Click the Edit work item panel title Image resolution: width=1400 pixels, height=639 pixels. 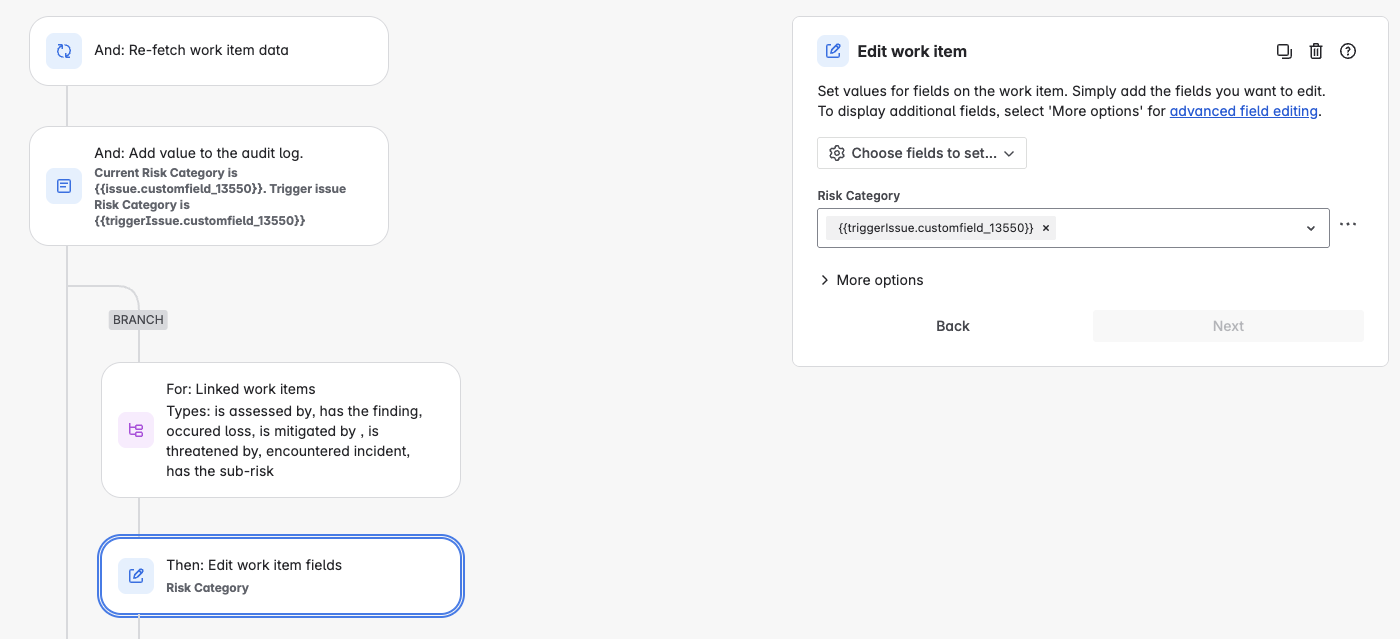pyautogui.click(x=912, y=51)
